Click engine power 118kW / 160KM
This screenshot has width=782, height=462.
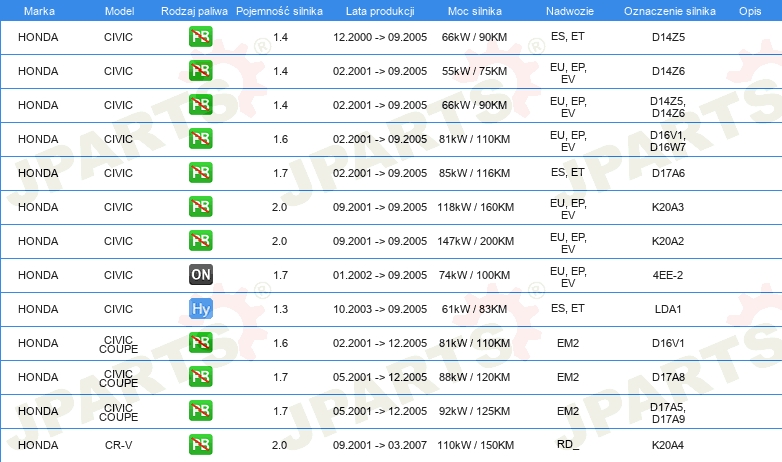475,207
